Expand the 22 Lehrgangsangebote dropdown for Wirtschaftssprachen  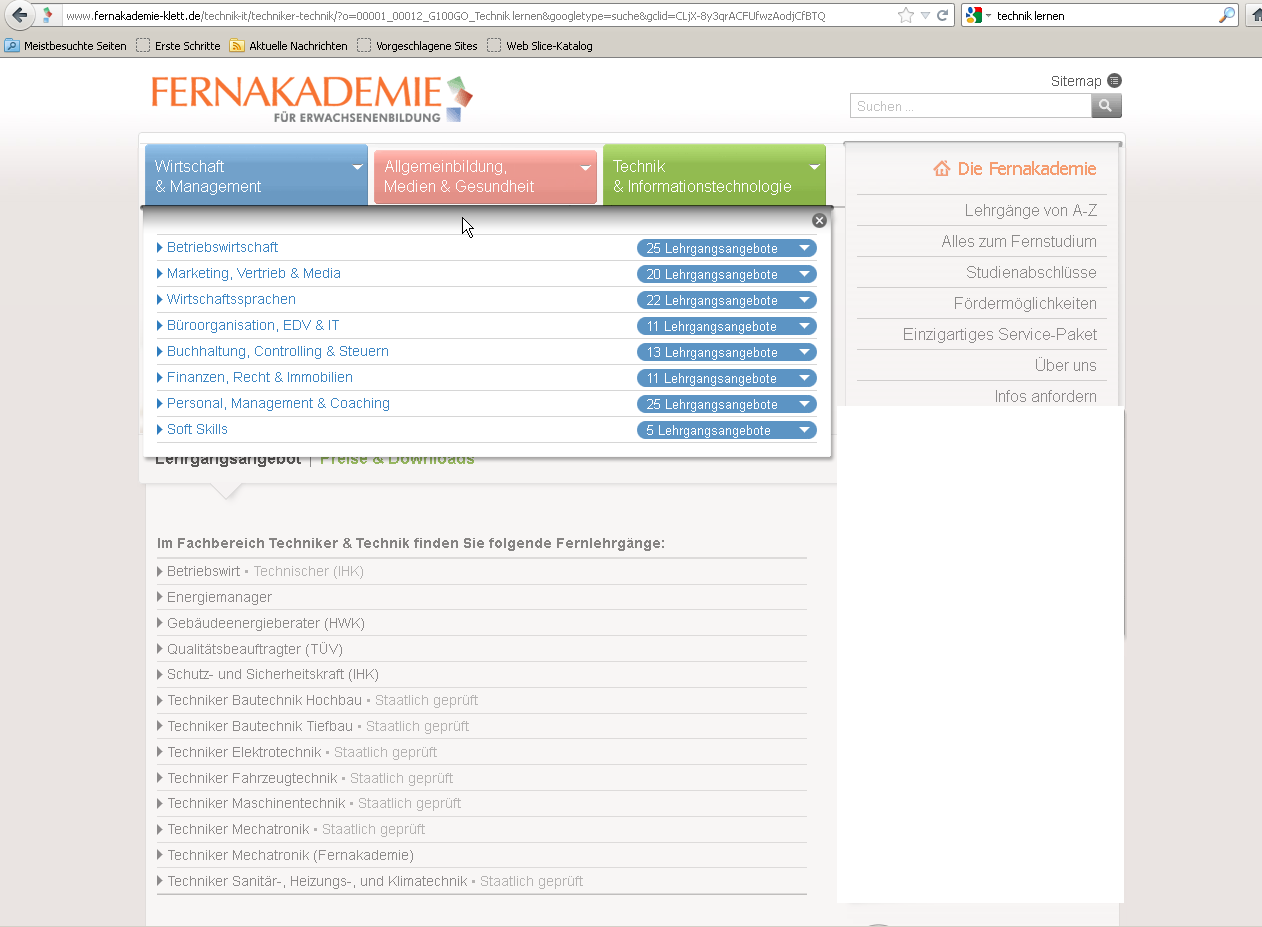pos(726,300)
